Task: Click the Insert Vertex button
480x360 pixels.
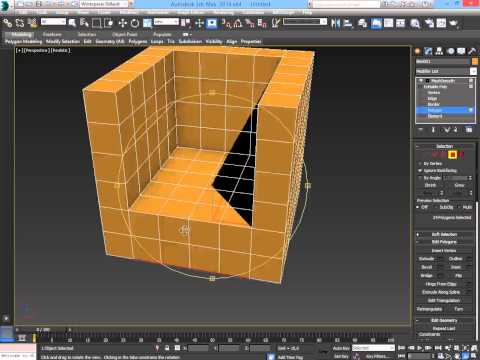Action: (444, 251)
